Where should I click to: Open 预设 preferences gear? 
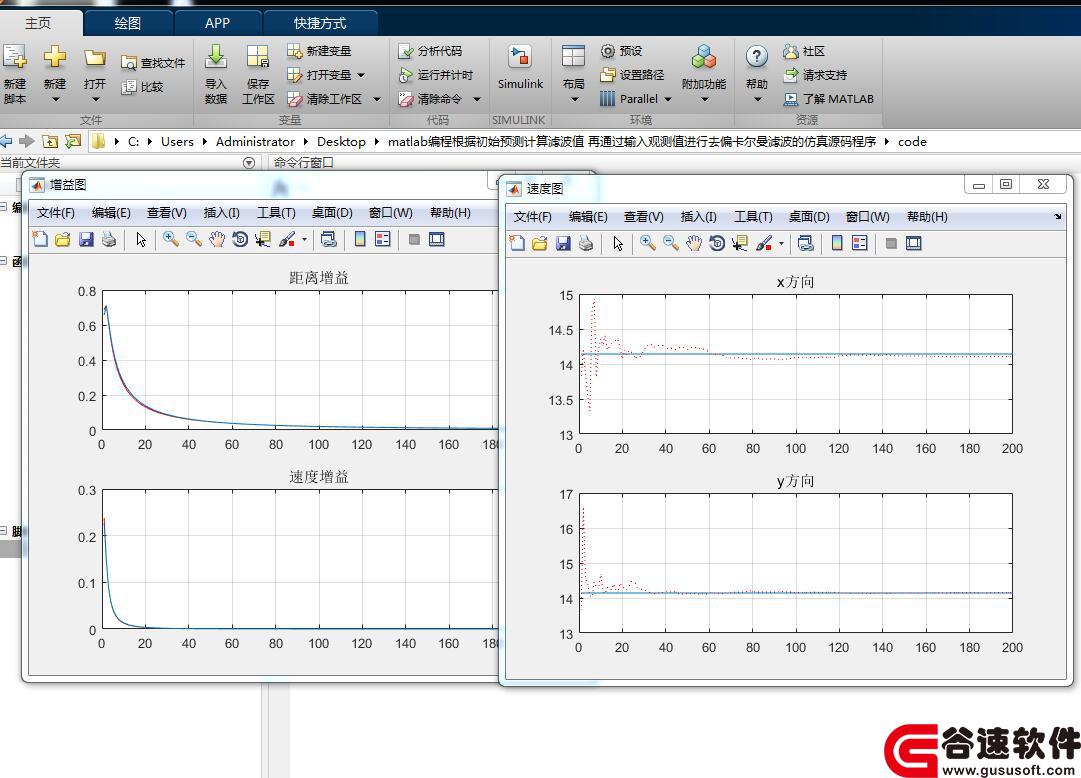click(x=621, y=51)
